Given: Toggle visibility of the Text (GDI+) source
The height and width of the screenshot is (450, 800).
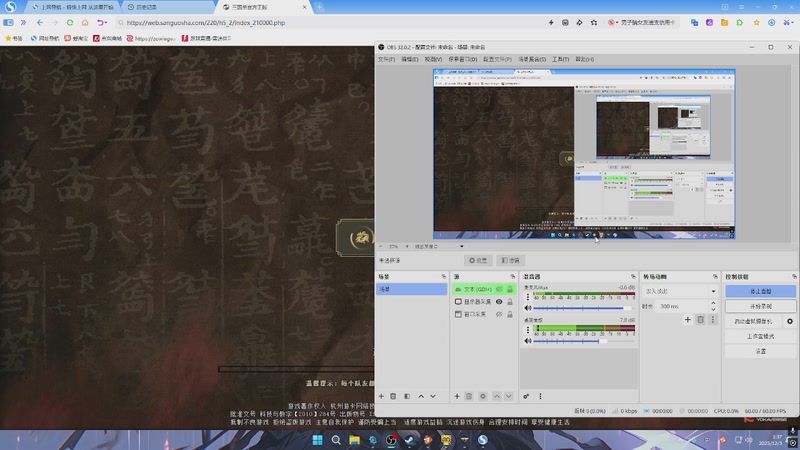Looking at the screenshot, I should (499, 289).
